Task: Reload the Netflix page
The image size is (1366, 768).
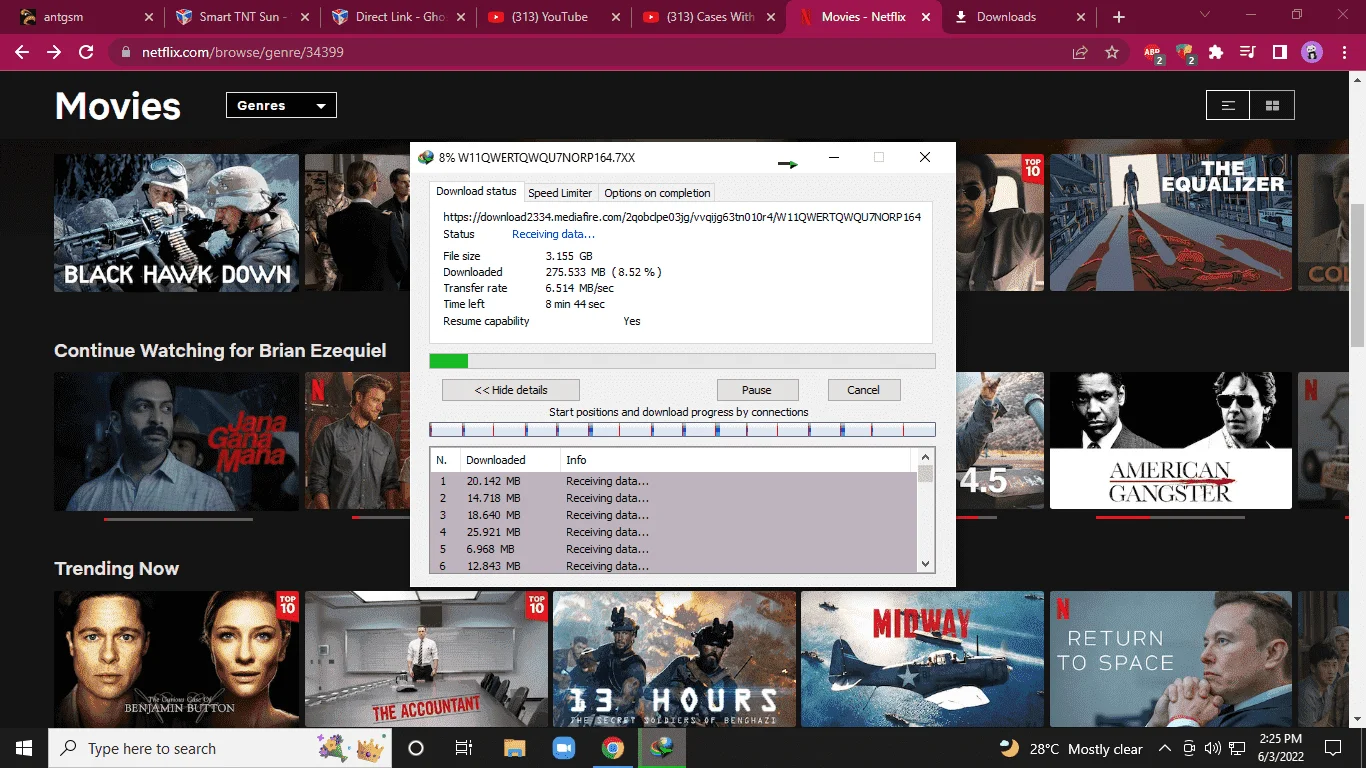Action: click(x=86, y=52)
